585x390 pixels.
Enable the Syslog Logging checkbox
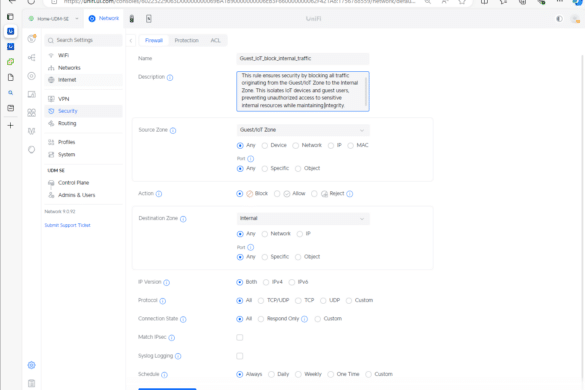240,356
